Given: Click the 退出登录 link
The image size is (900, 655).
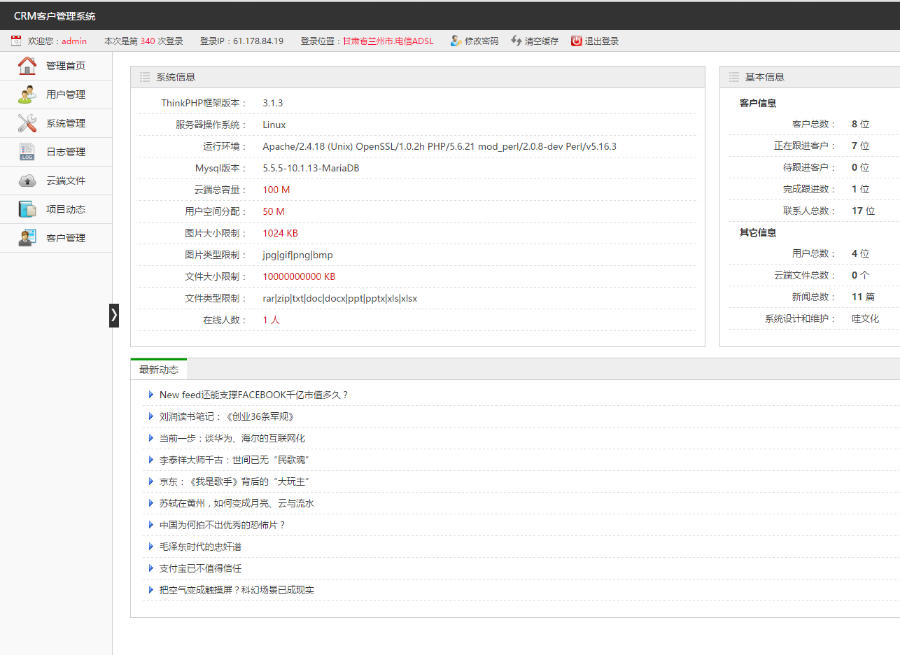Looking at the screenshot, I should pos(602,41).
